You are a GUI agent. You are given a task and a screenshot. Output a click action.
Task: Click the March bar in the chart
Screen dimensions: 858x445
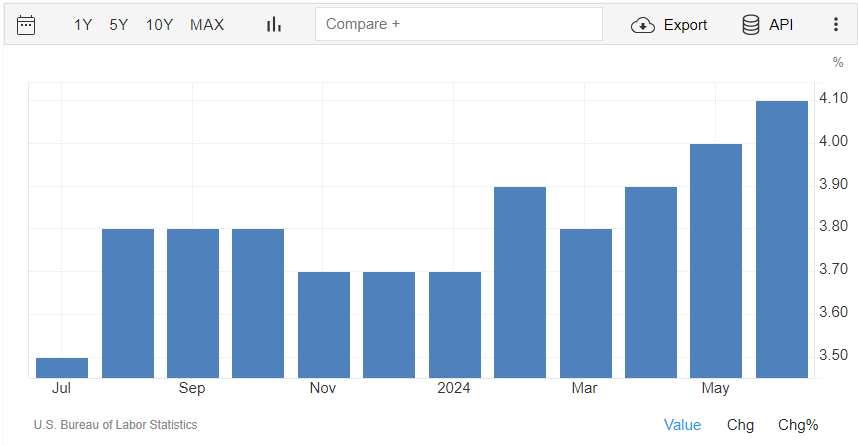click(586, 303)
